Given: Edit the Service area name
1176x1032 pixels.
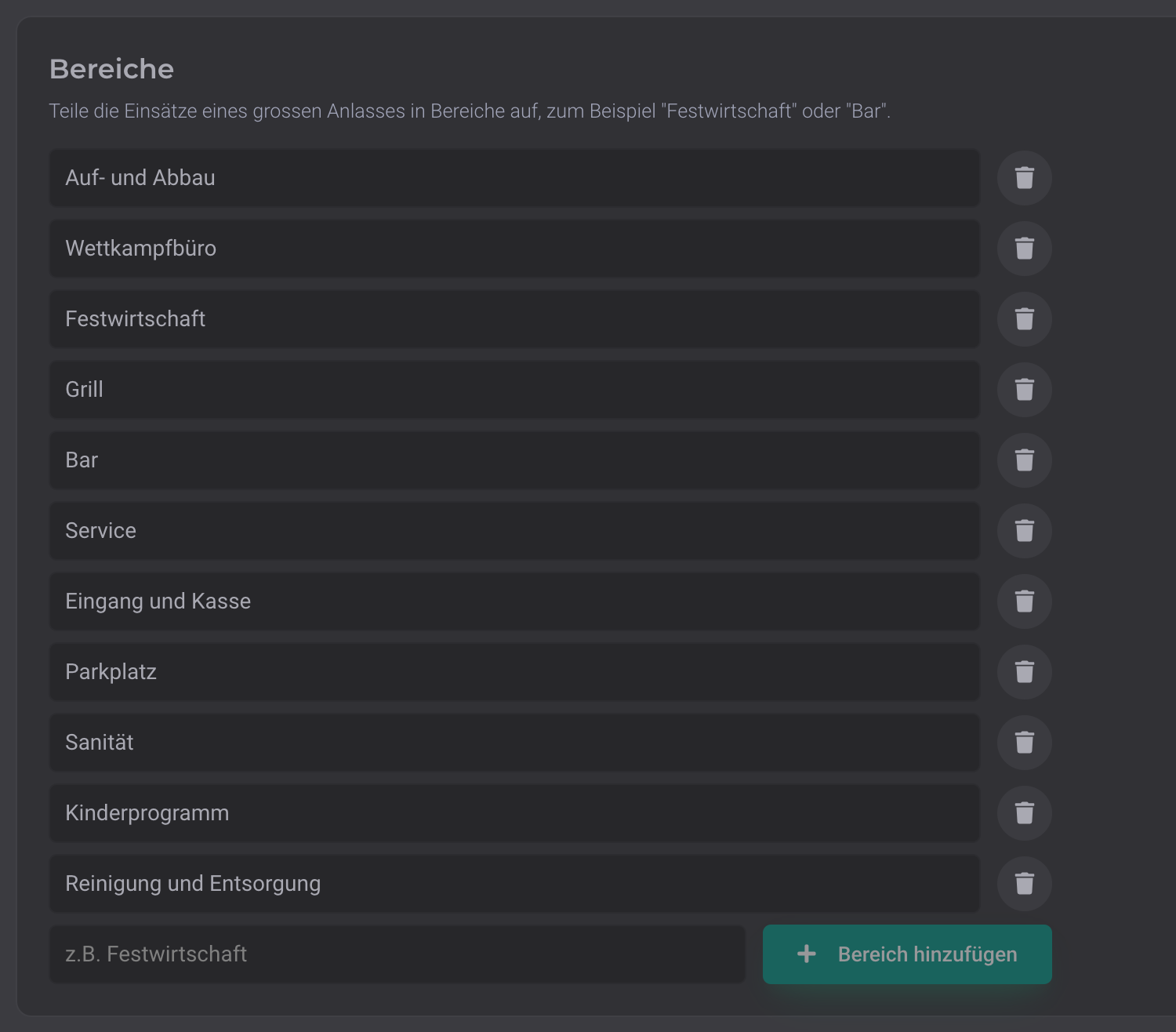Looking at the screenshot, I should click(514, 531).
